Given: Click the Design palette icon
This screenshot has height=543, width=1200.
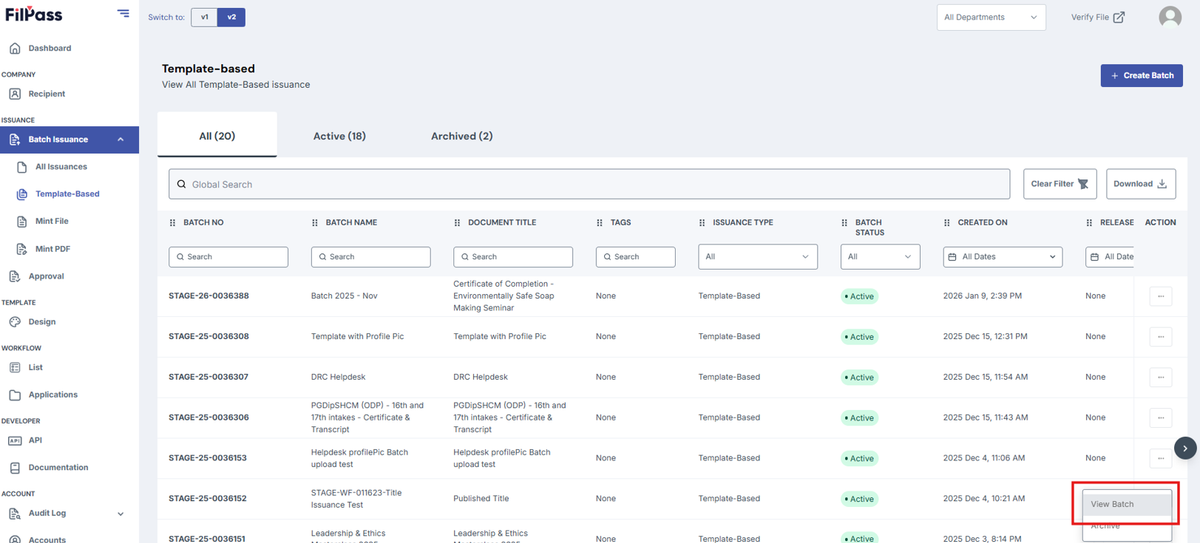Looking at the screenshot, I should 15,322.
